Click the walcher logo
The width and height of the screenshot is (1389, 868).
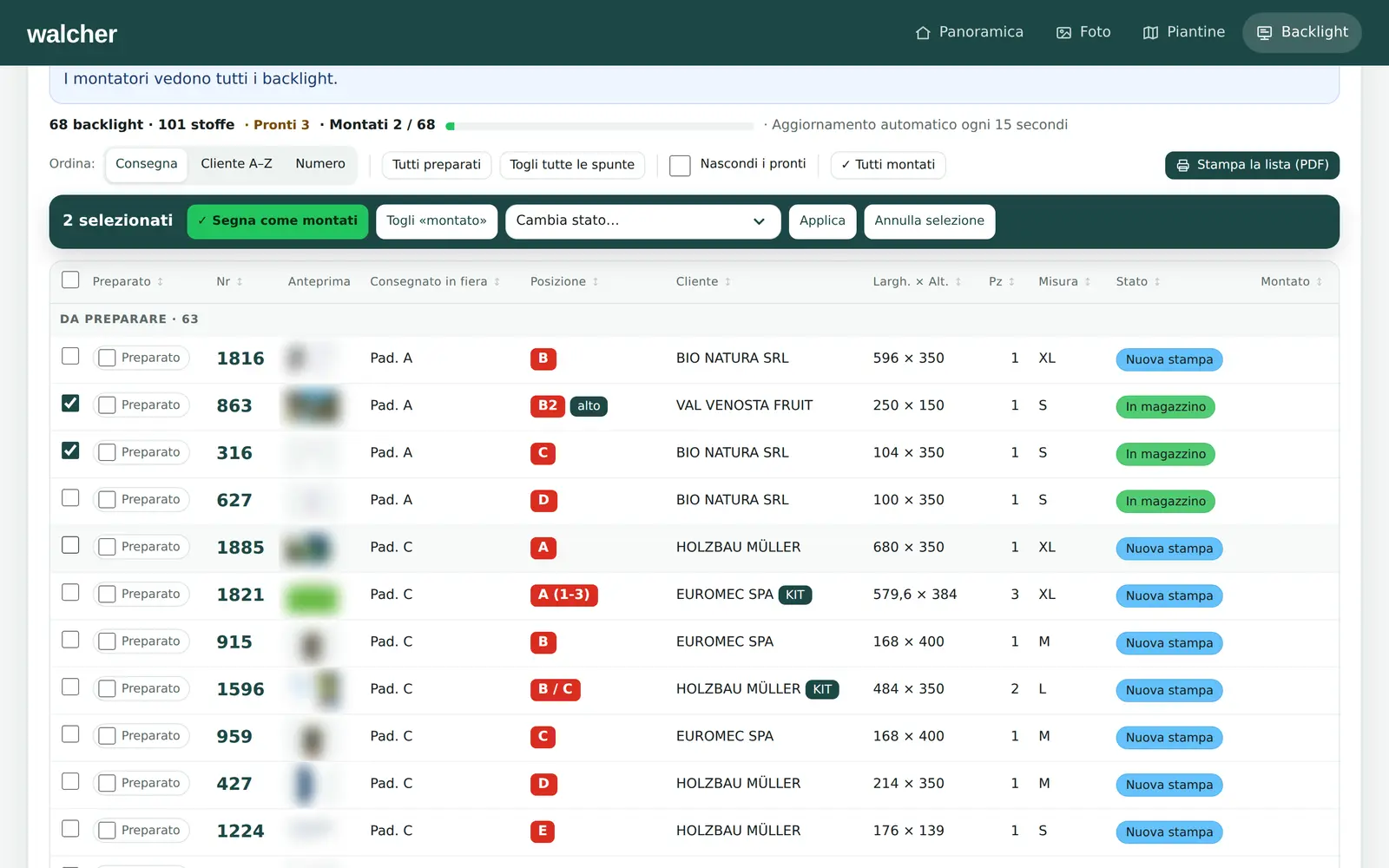point(72,34)
